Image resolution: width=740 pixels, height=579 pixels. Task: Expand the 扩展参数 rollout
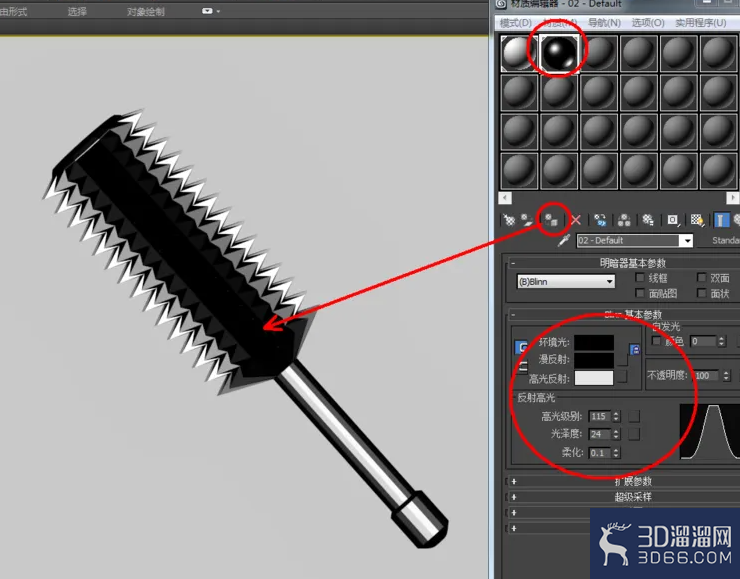(632, 481)
